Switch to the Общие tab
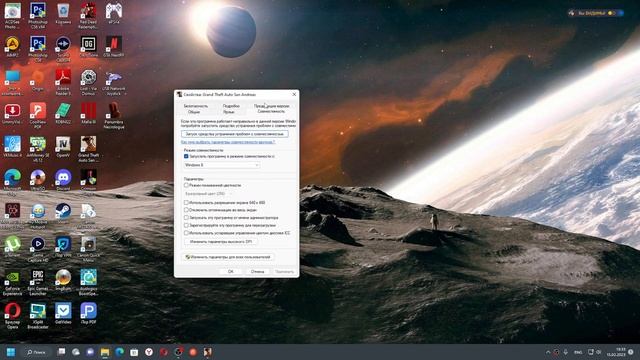Image resolution: width=640 pixels, height=360 pixels. coord(194,111)
